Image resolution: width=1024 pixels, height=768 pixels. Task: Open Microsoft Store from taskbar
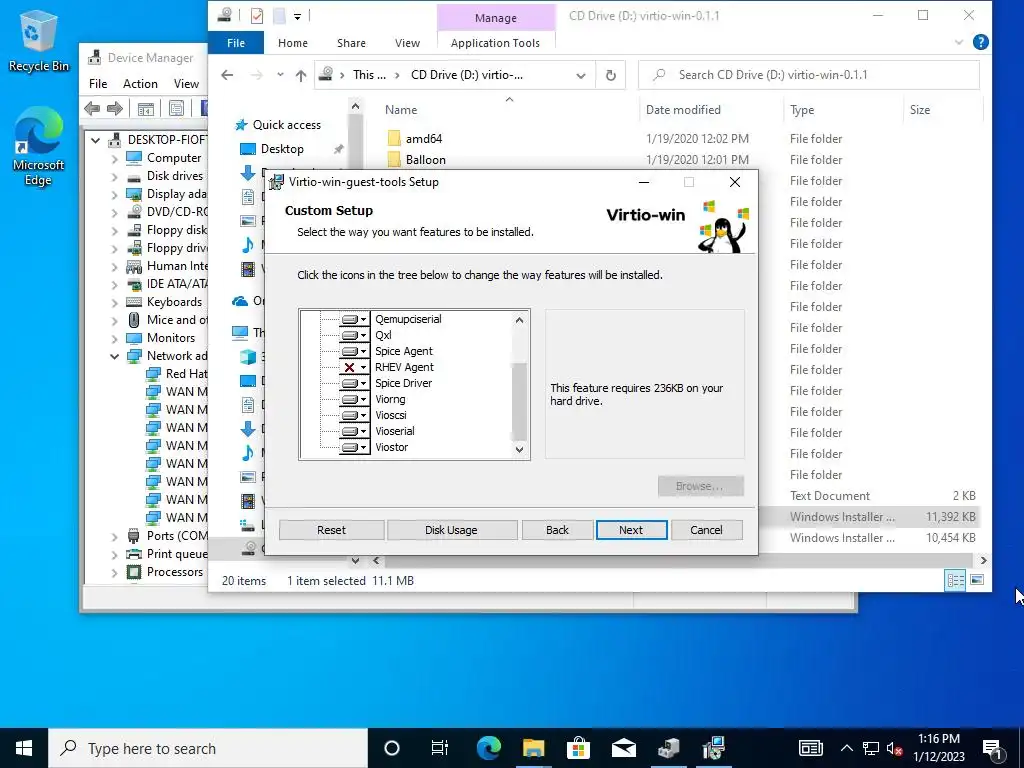578,748
